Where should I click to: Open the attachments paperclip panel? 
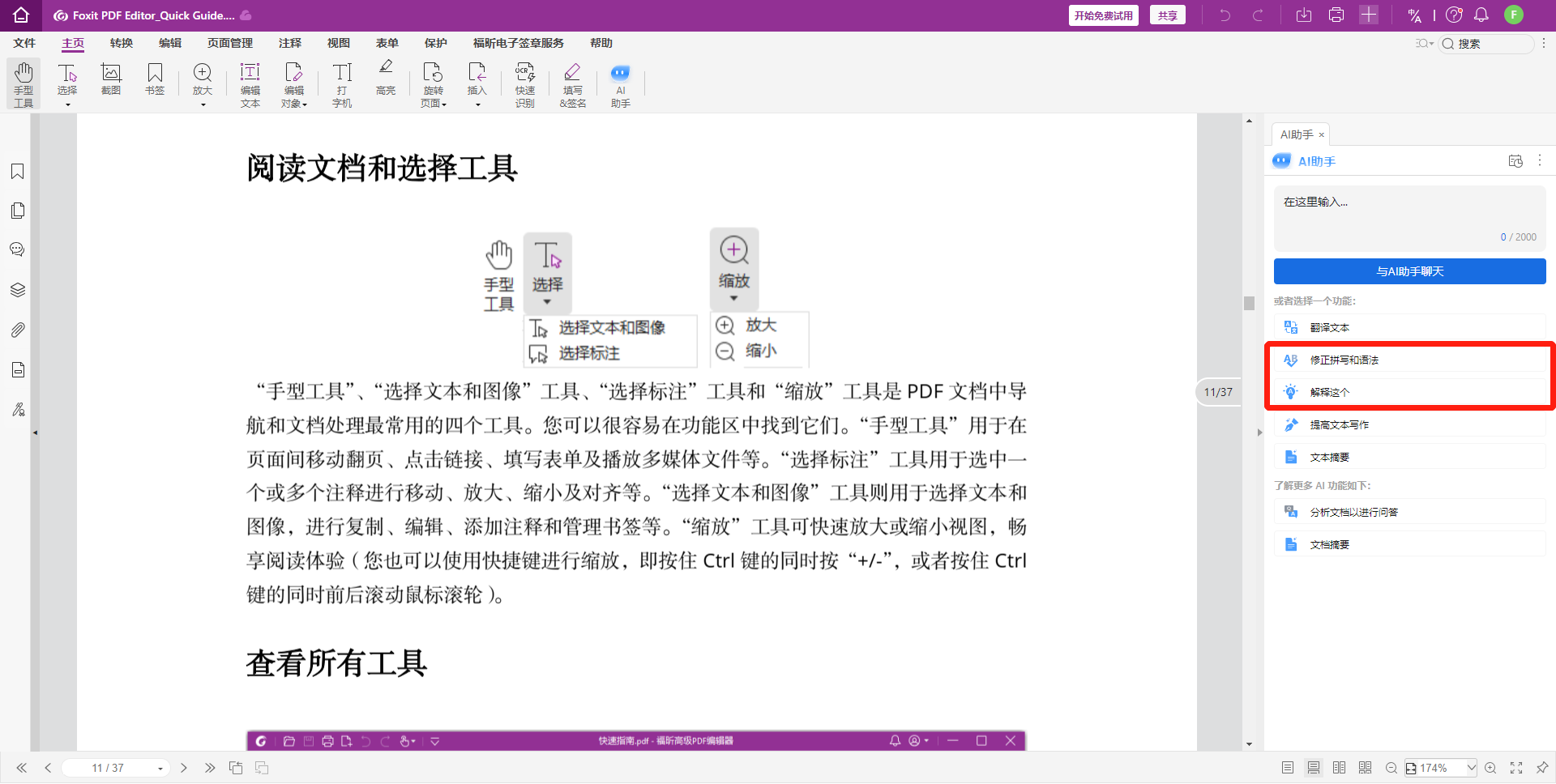click(x=18, y=330)
